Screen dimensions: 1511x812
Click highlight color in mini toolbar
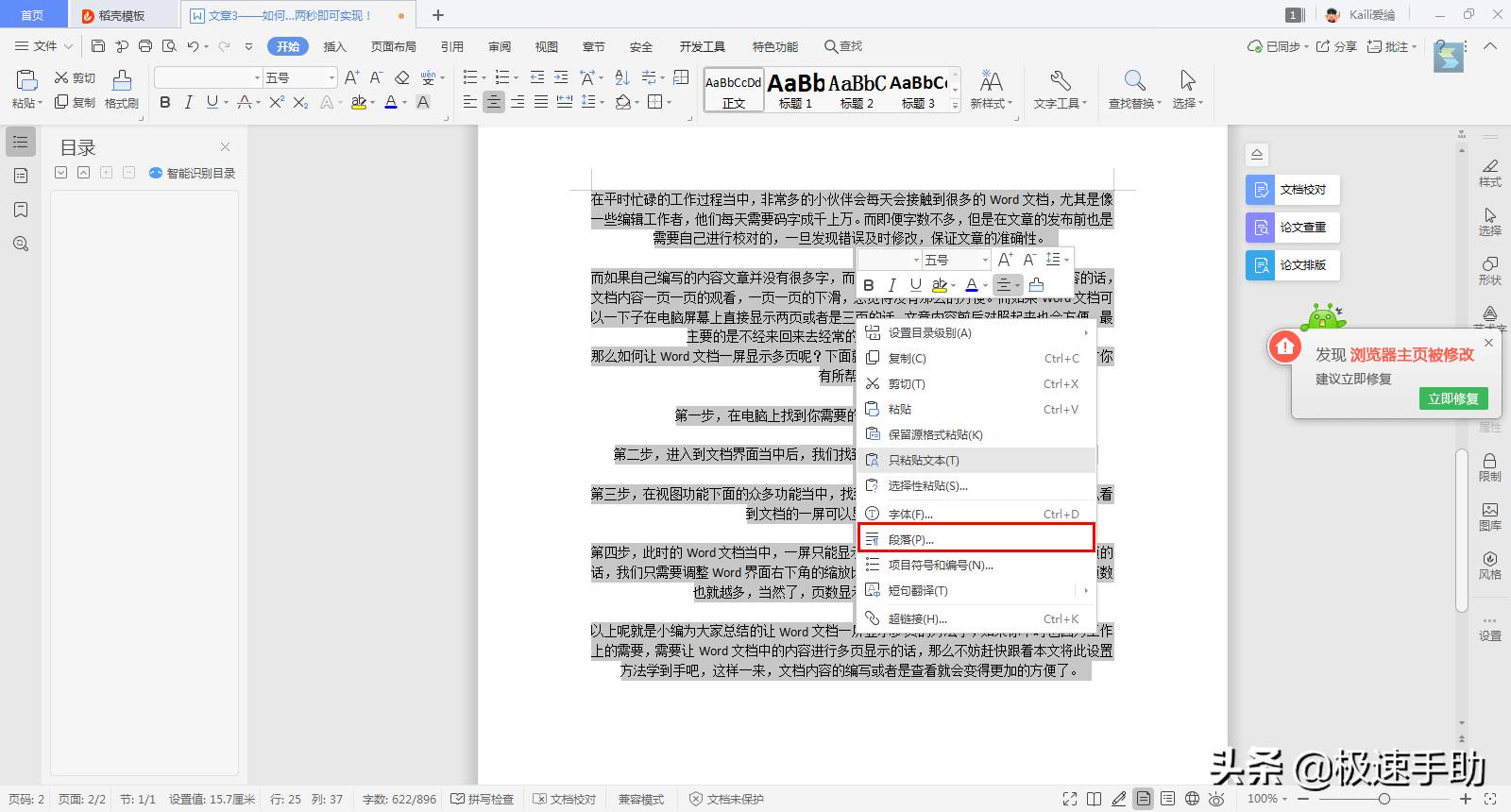pos(939,284)
